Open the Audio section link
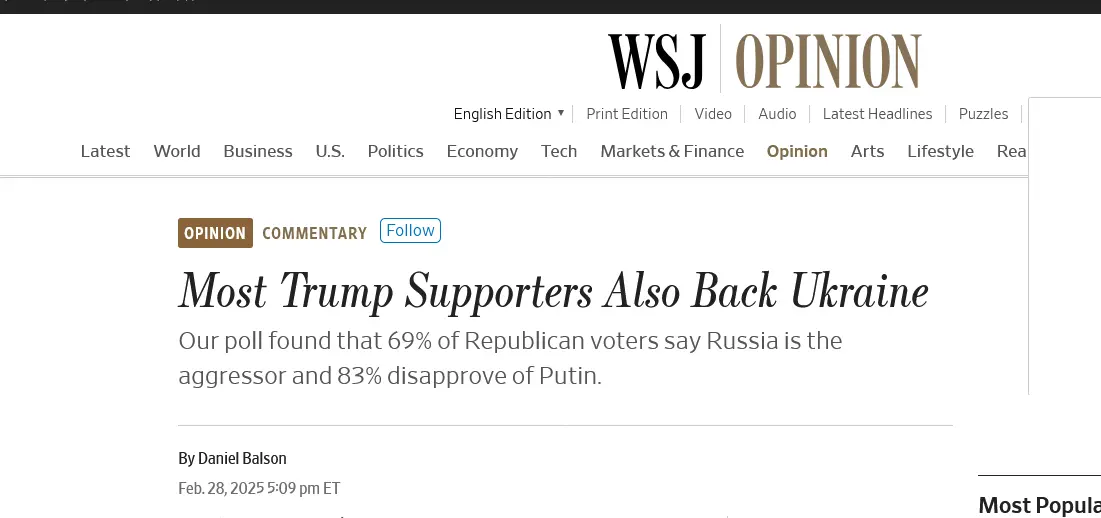 (x=777, y=114)
